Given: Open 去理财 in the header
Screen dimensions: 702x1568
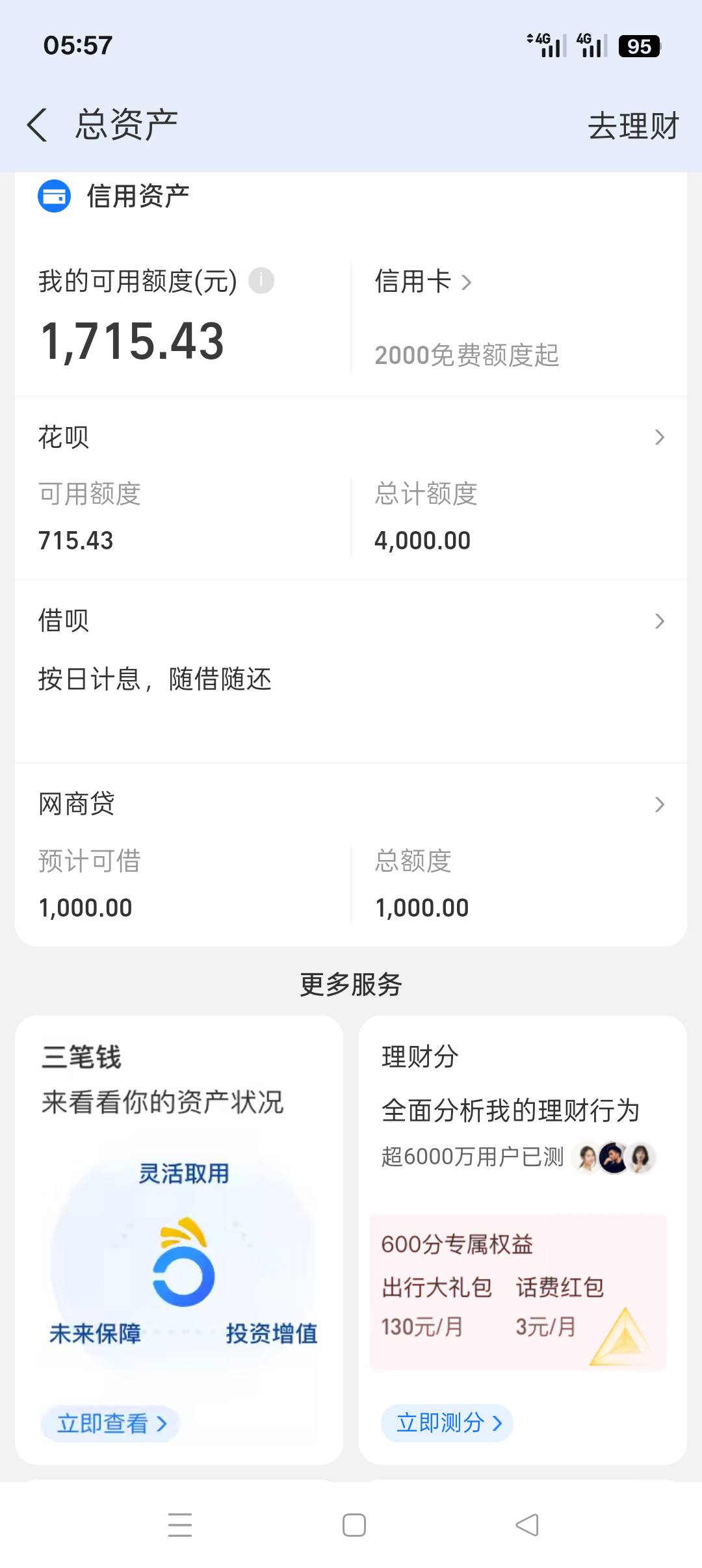Looking at the screenshot, I should [634, 125].
